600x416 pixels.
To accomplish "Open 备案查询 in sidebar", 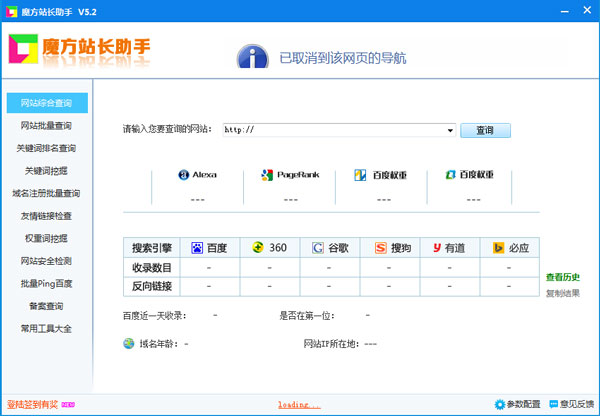I will (46, 306).
